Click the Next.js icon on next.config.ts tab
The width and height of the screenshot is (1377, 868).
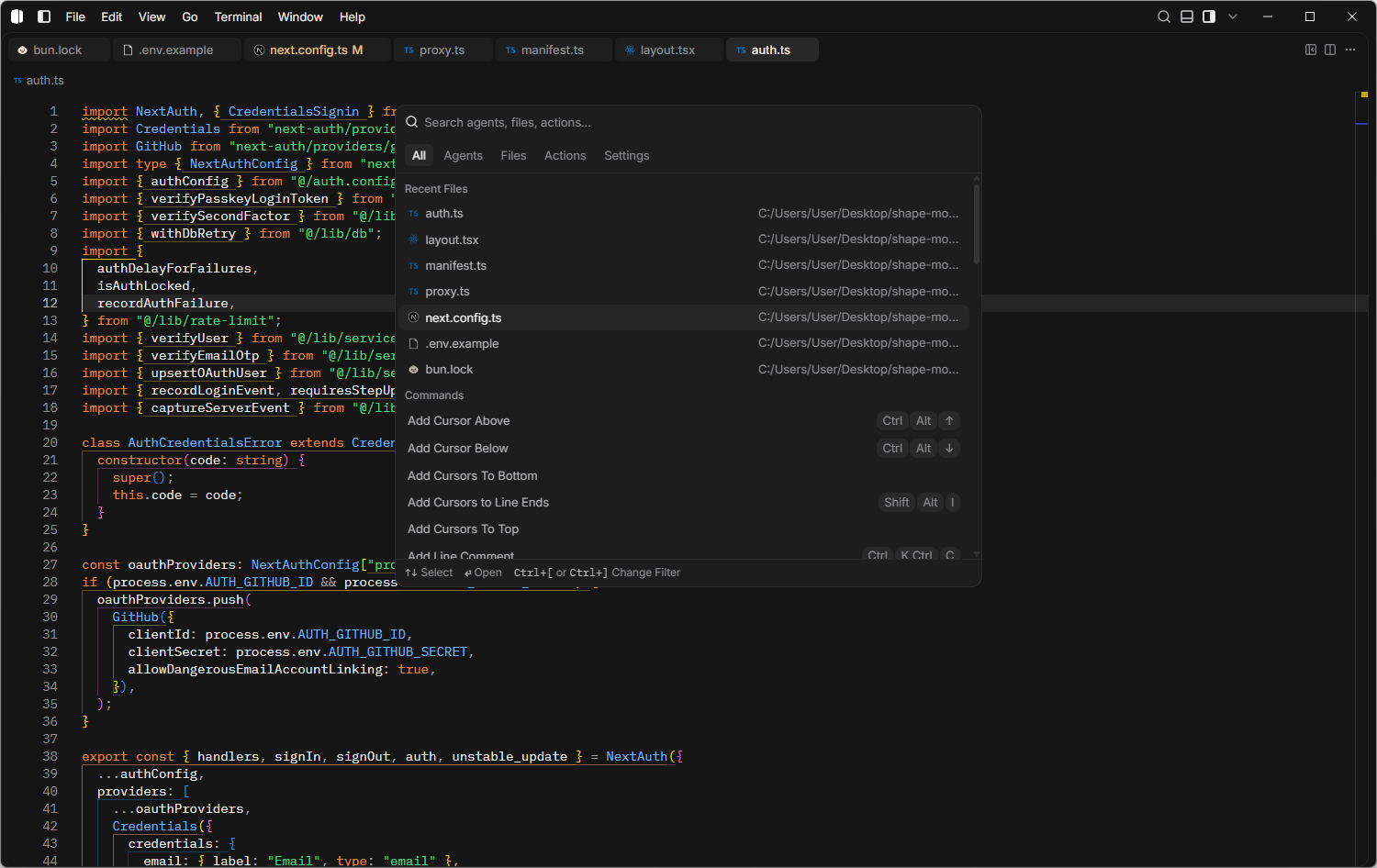click(x=259, y=50)
